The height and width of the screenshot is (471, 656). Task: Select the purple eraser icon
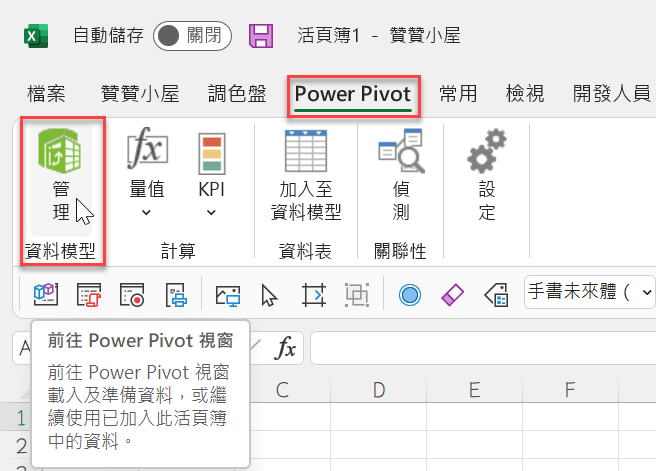[452, 295]
